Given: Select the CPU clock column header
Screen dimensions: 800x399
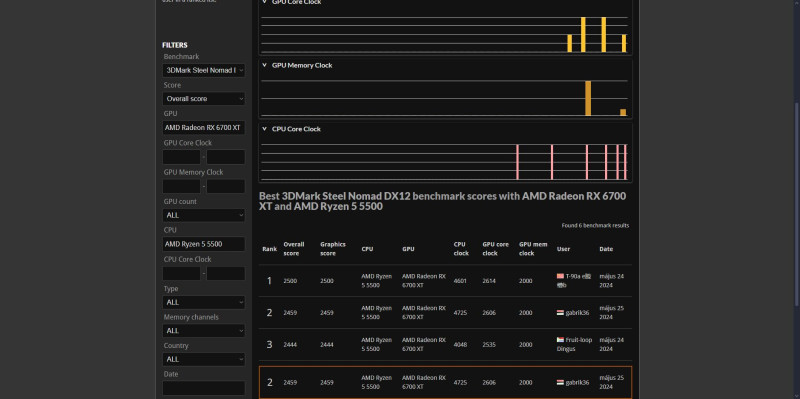Looking at the screenshot, I should 461,248.
